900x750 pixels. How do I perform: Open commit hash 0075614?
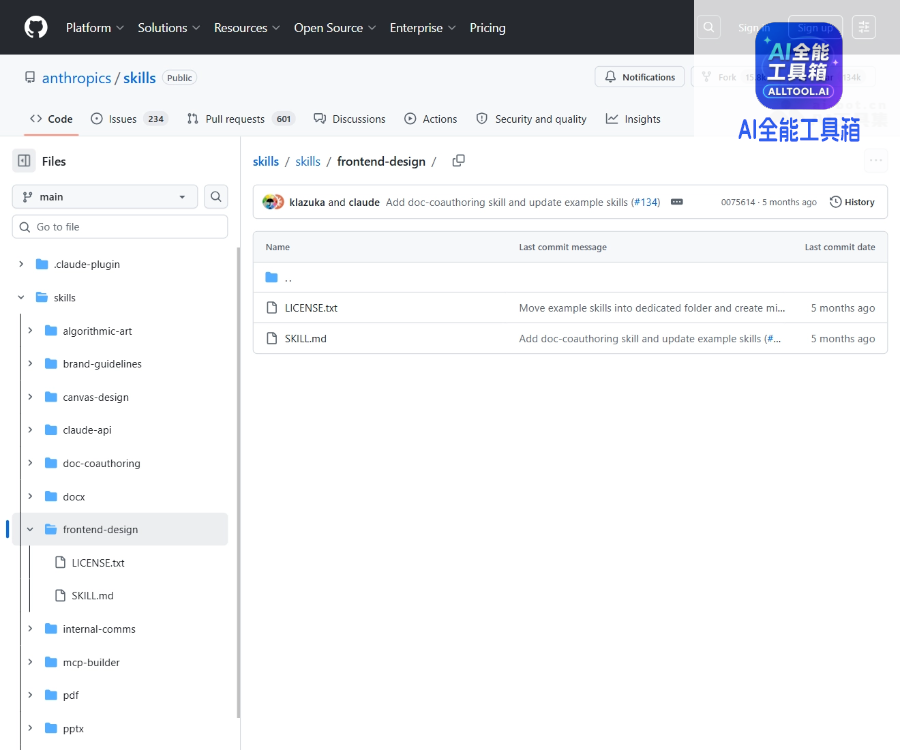point(738,202)
